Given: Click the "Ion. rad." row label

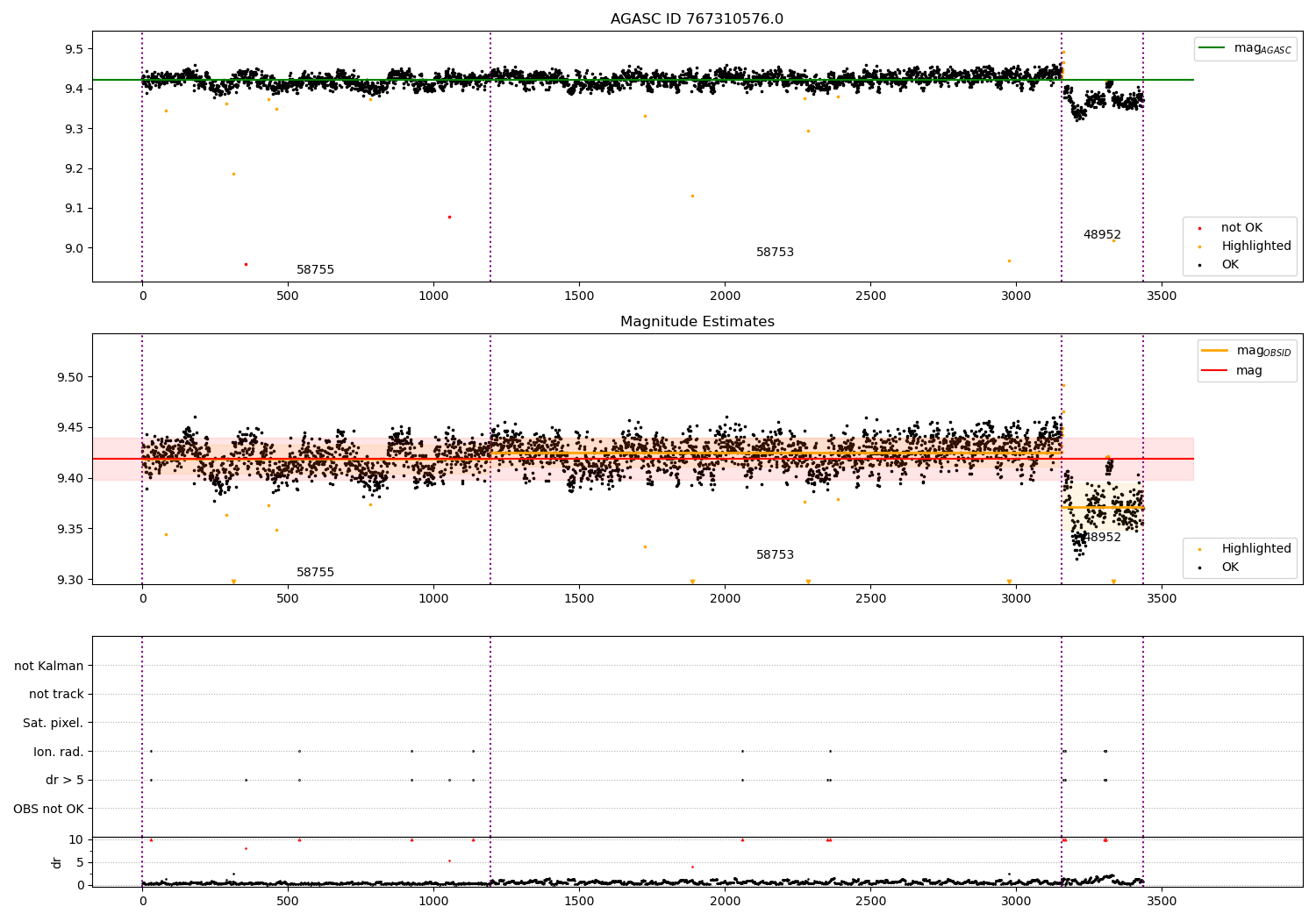Looking at the screenshot, I should 59,752.
